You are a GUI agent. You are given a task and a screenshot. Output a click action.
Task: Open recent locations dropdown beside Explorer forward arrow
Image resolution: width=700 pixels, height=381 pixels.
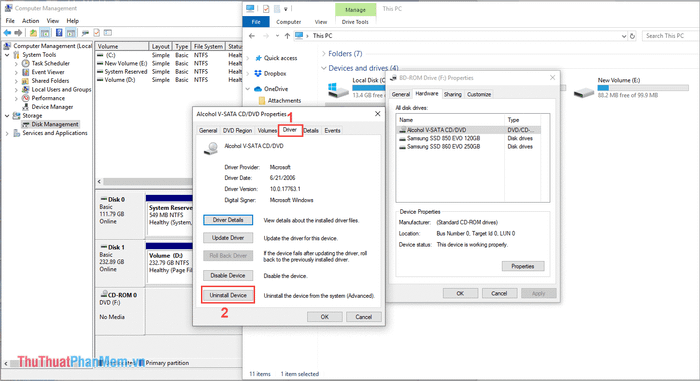[277, 36]
